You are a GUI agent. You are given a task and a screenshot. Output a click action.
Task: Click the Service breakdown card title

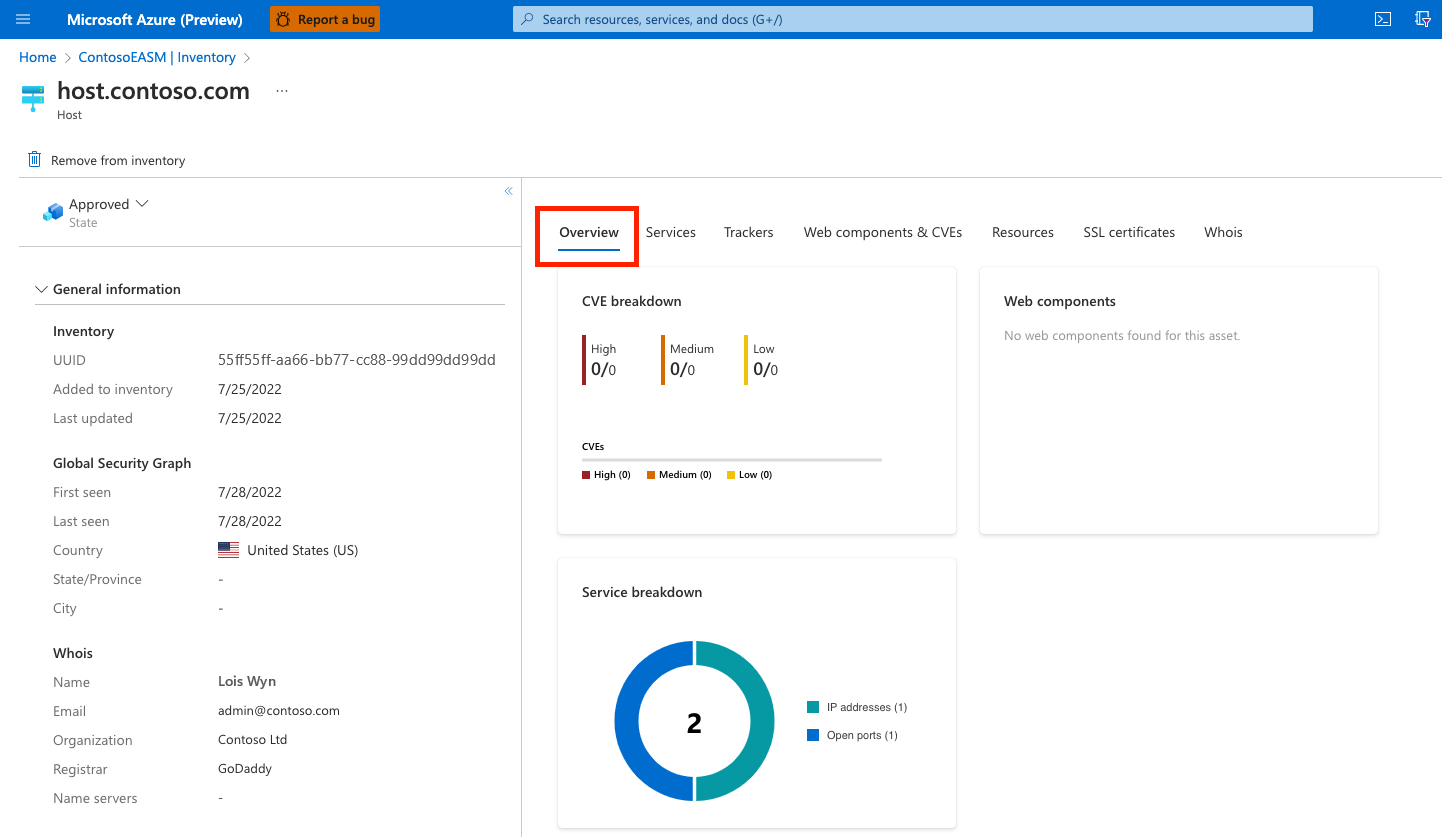point(642,592)
